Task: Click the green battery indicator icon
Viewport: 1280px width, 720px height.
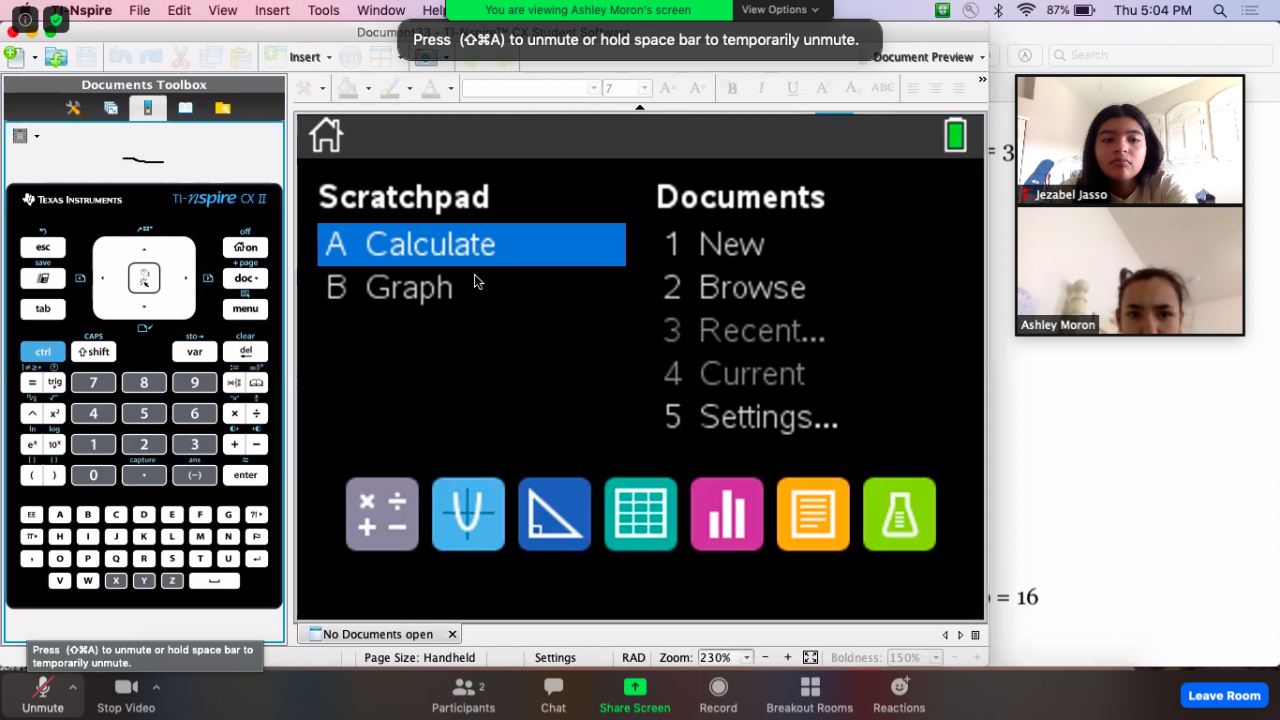Action: (x=955, y=134)
